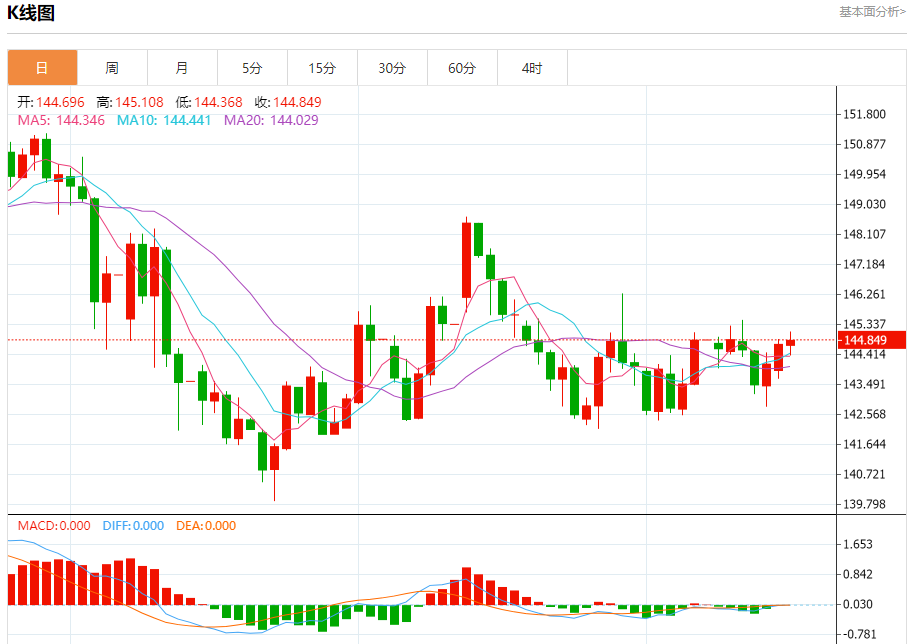The height and width of the screenshot is (644, 913).
Task: Open the 5分 interval tab
Action: [x=252, y=68]
